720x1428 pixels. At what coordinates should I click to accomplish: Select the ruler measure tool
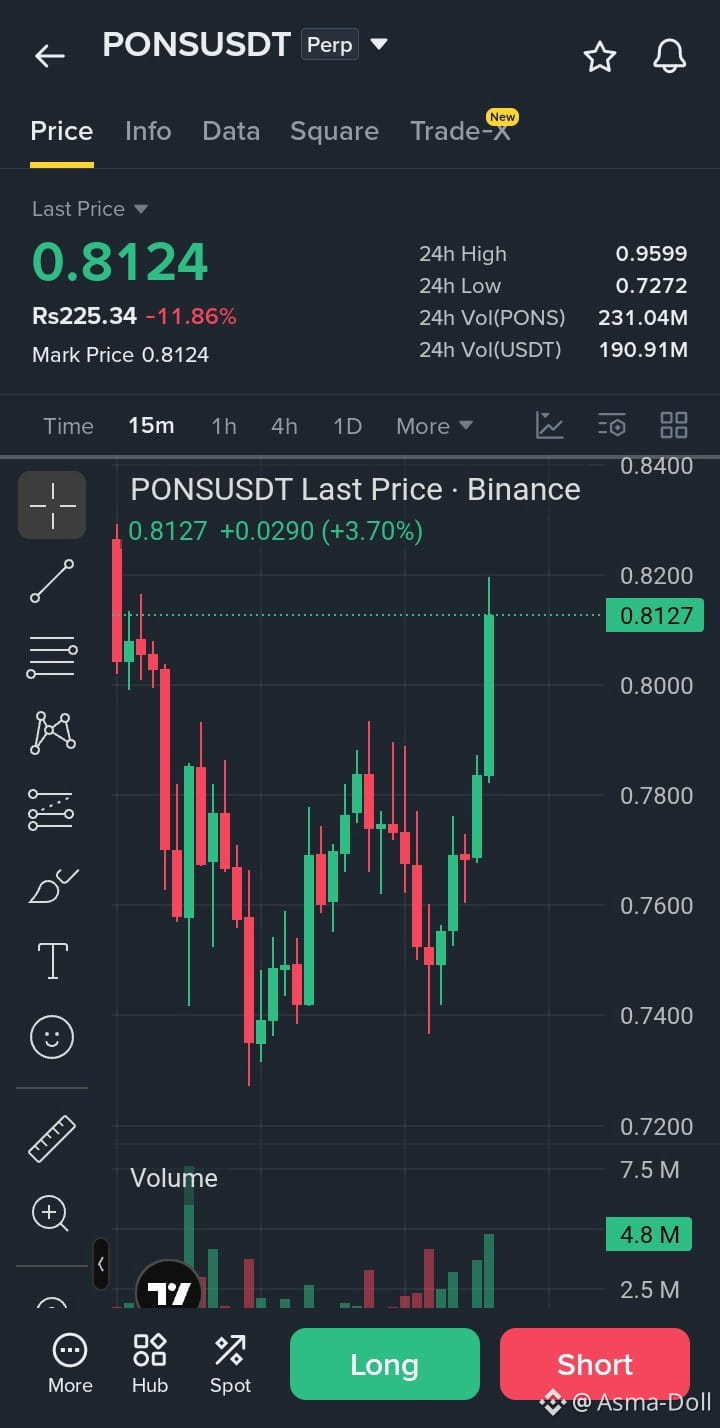(52, 1138)
